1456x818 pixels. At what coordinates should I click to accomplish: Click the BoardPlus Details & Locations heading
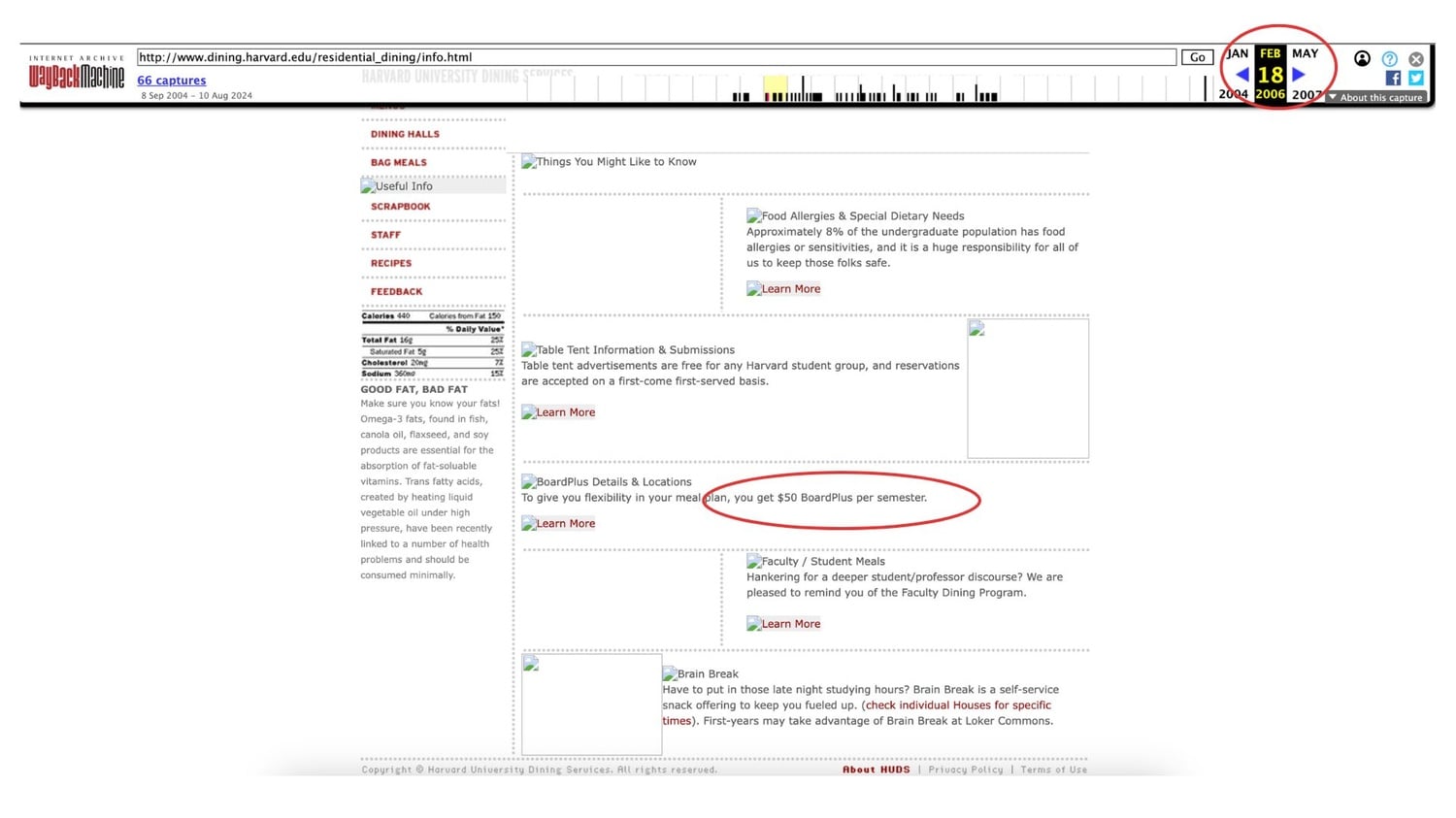(607, 482)
